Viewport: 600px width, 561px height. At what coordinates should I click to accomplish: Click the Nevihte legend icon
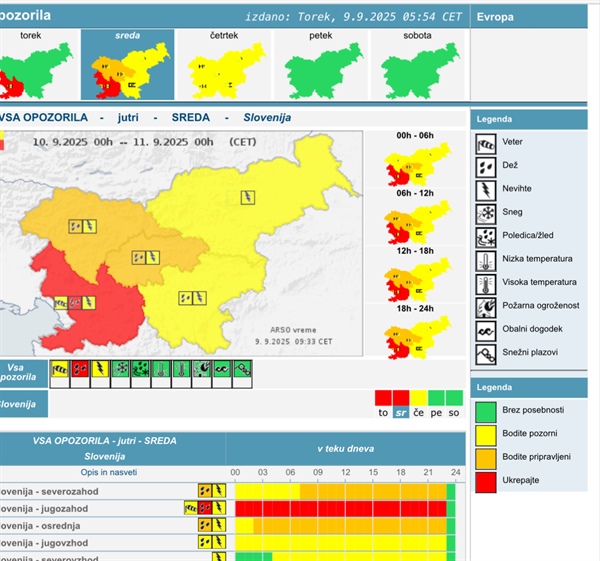pyautogui.click(x=486, y=191)
